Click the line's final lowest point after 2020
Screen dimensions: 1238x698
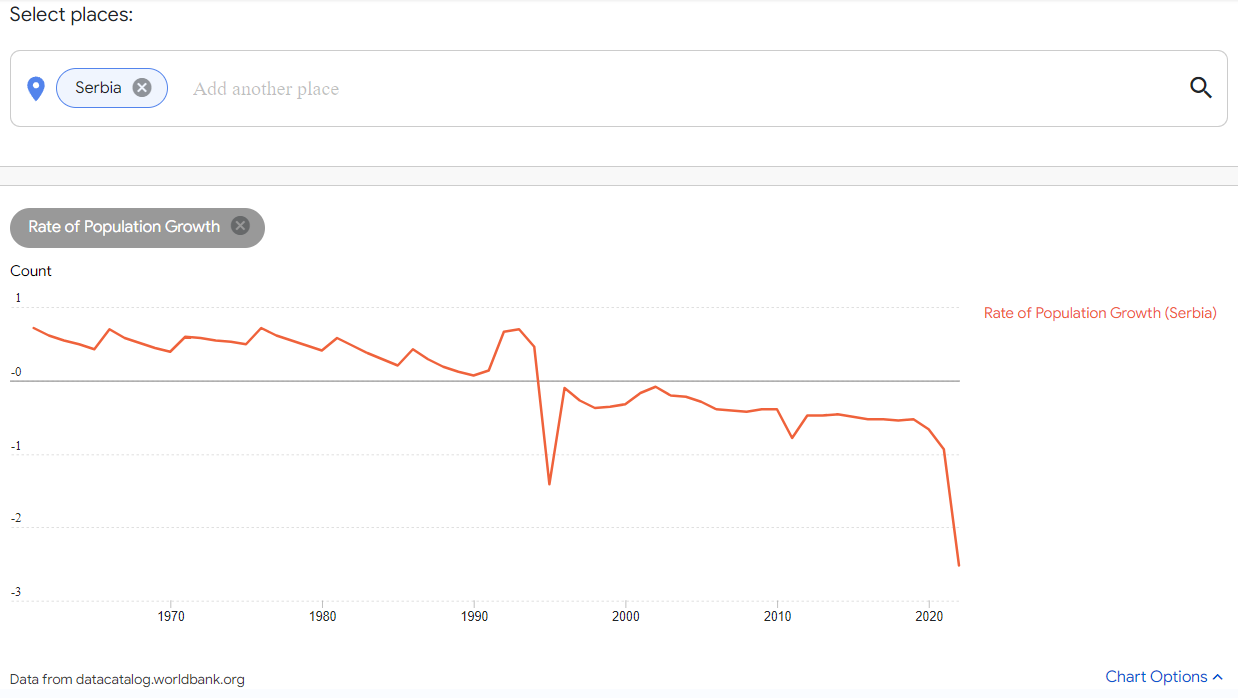pyautogui.click(x=958, y=565)
